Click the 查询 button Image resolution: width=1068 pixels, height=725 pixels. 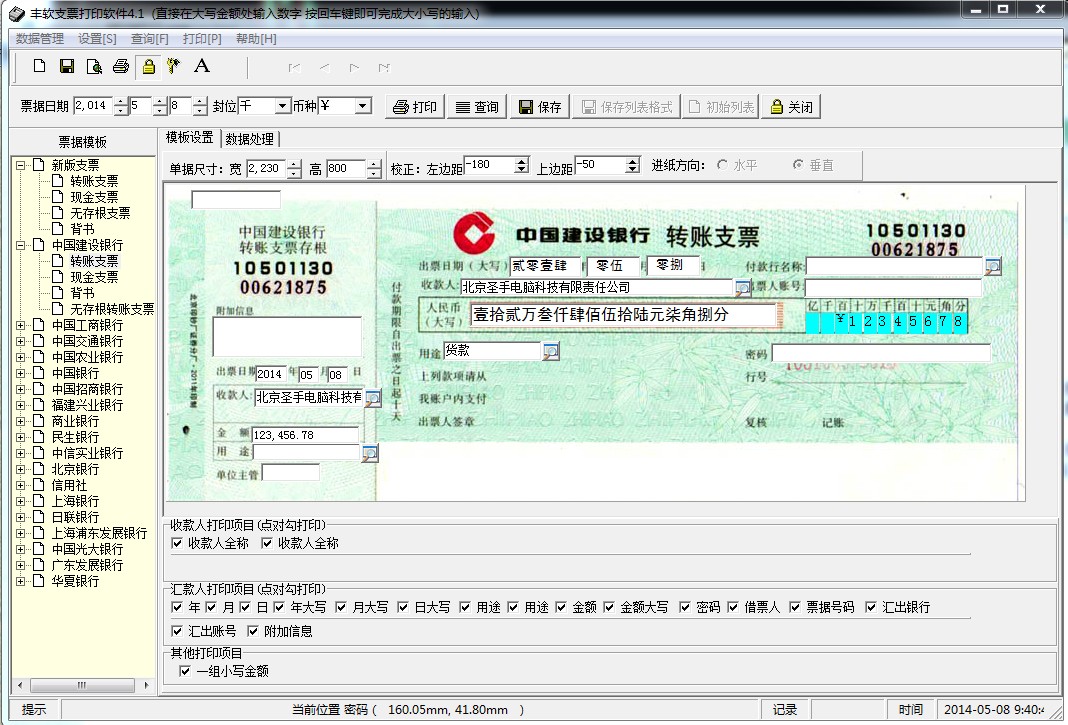pos(477,107)
